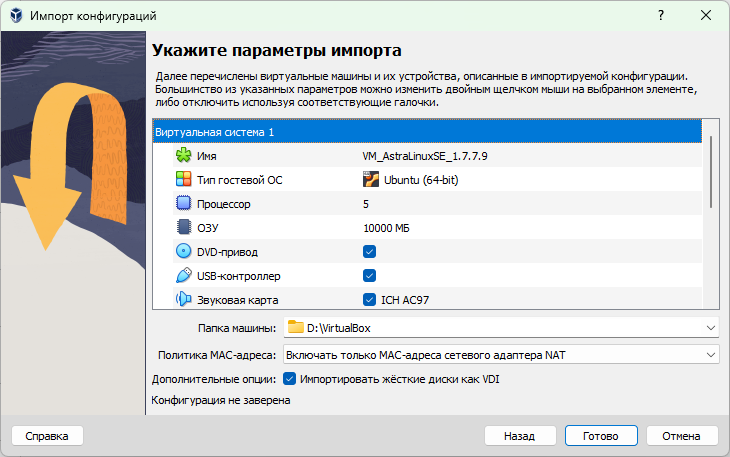Click the USB-контроллер plug icon
The width and height of the screenshot is (730, 457).
pyautogui.click(x=183, y=276)
